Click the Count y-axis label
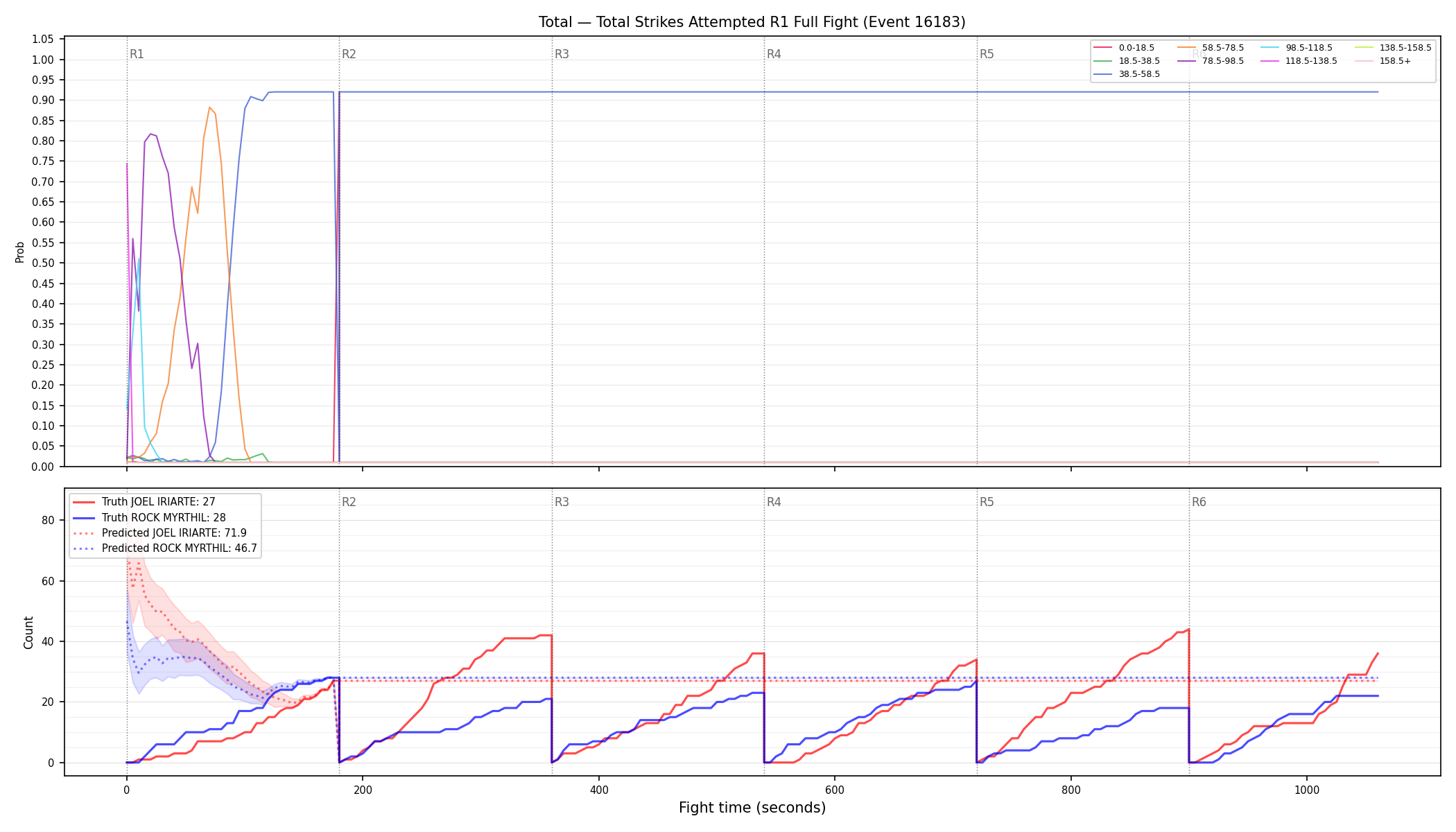This screenshot has width=1456, height=832. pyautogui.click(x=28, y=632)
